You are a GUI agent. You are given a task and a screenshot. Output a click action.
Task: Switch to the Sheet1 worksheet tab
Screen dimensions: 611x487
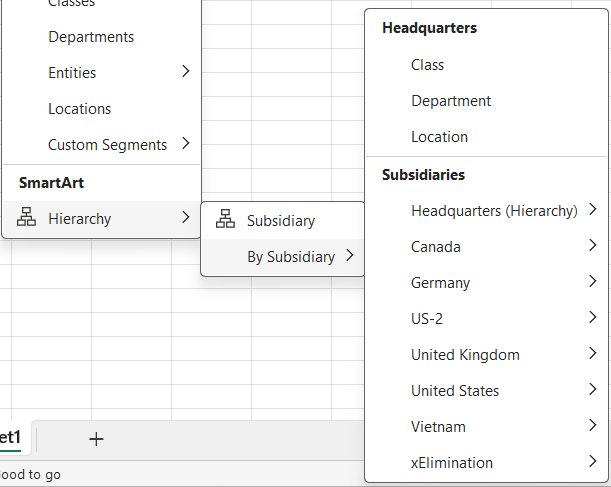click(12, 437)
